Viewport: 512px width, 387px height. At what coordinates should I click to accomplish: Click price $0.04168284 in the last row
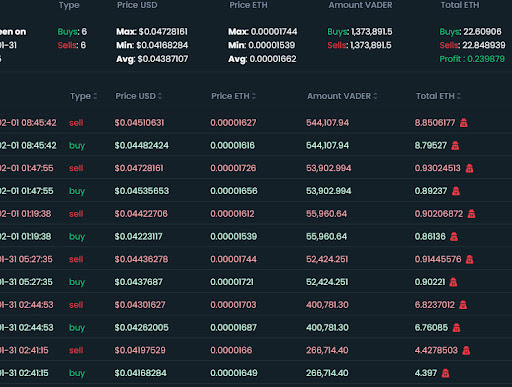[141, 373]
